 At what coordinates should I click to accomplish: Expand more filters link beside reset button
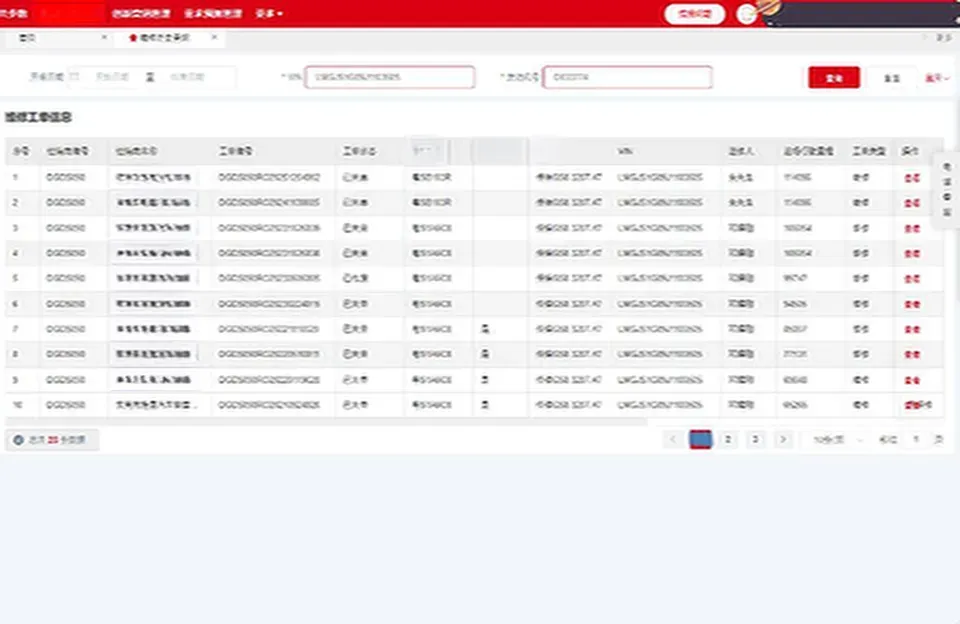point(935,78)
